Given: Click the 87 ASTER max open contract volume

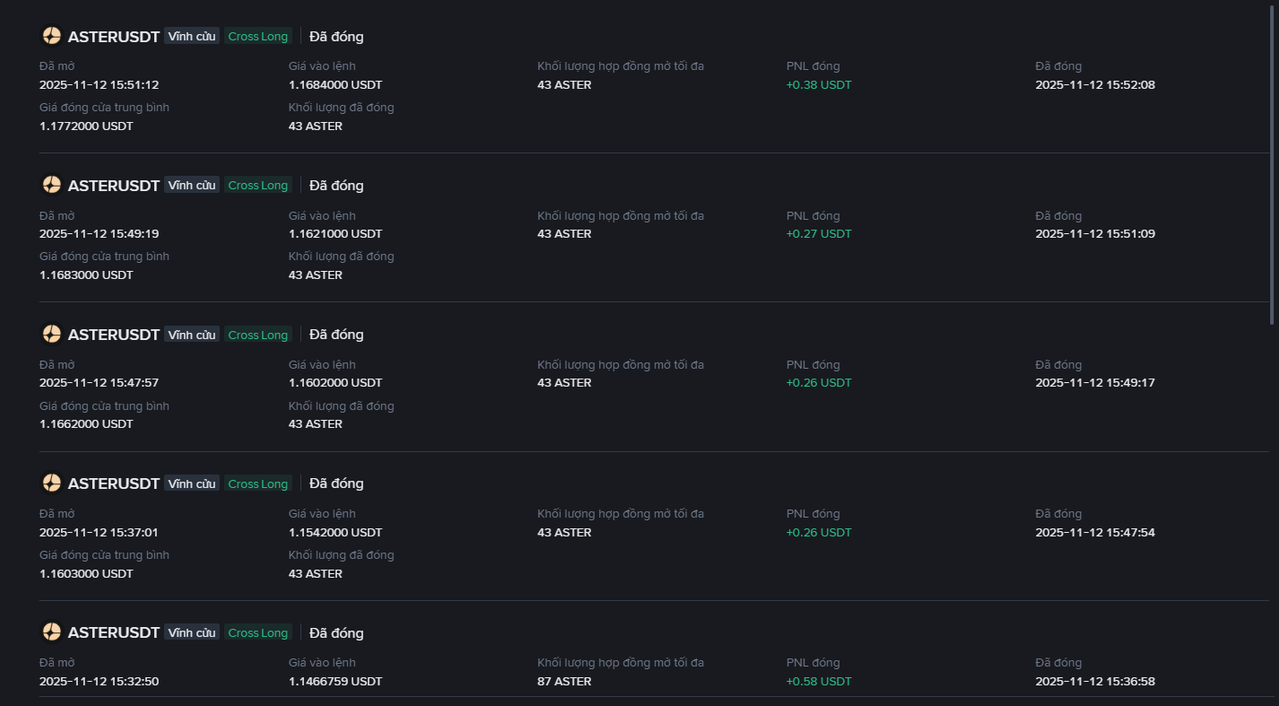Looking at the screenshot, I should (564, 682).
